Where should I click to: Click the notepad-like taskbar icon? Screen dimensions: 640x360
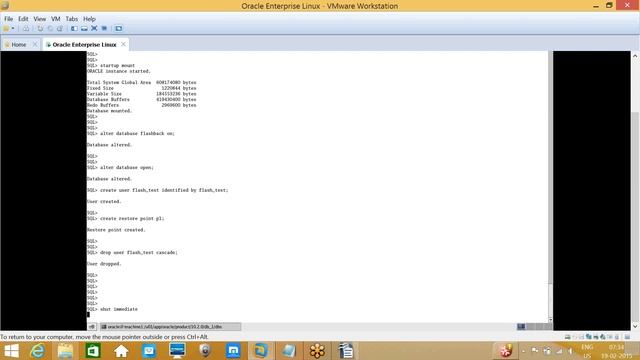click(289, 351)
